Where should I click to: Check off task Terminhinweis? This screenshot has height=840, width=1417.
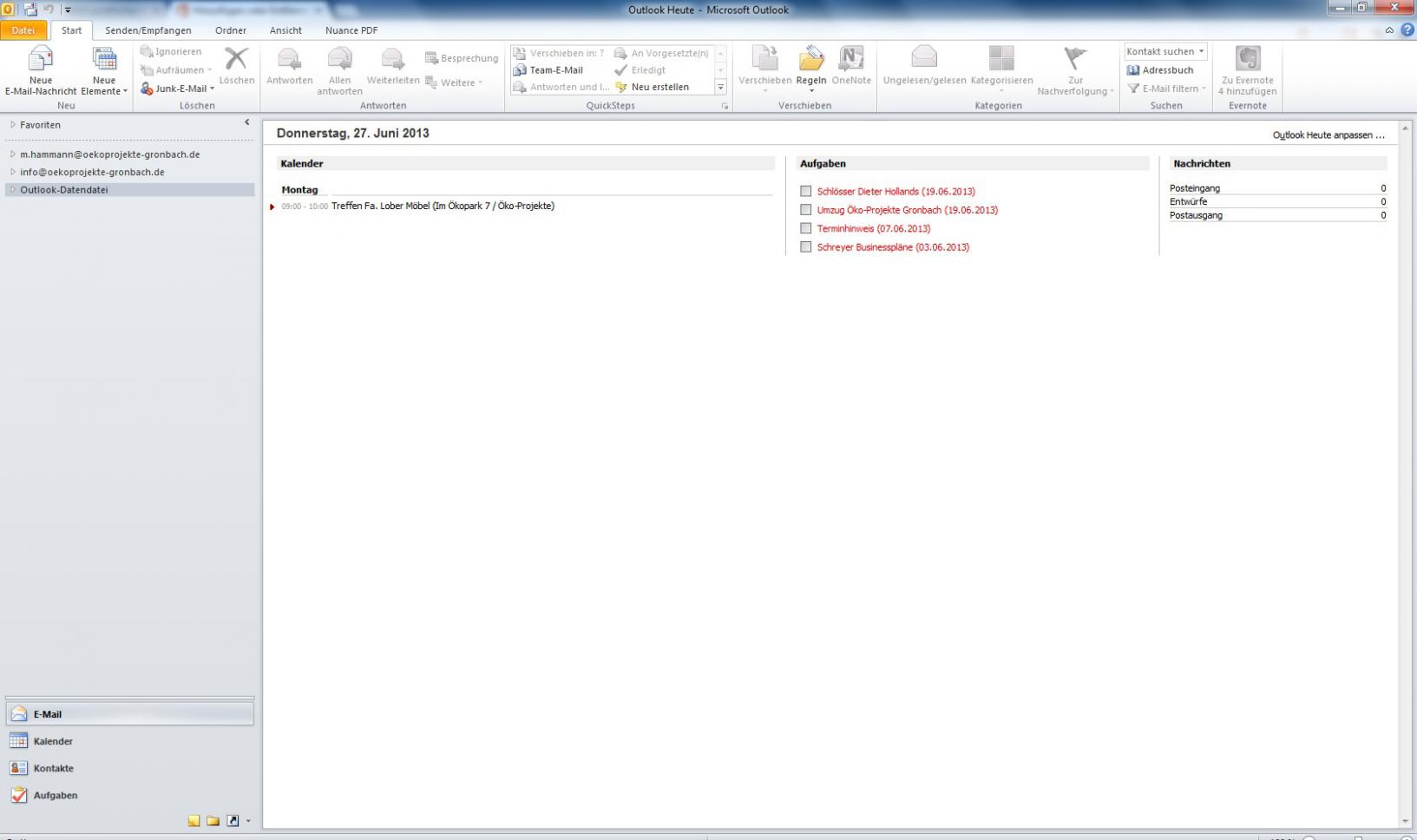coord(806,228)
